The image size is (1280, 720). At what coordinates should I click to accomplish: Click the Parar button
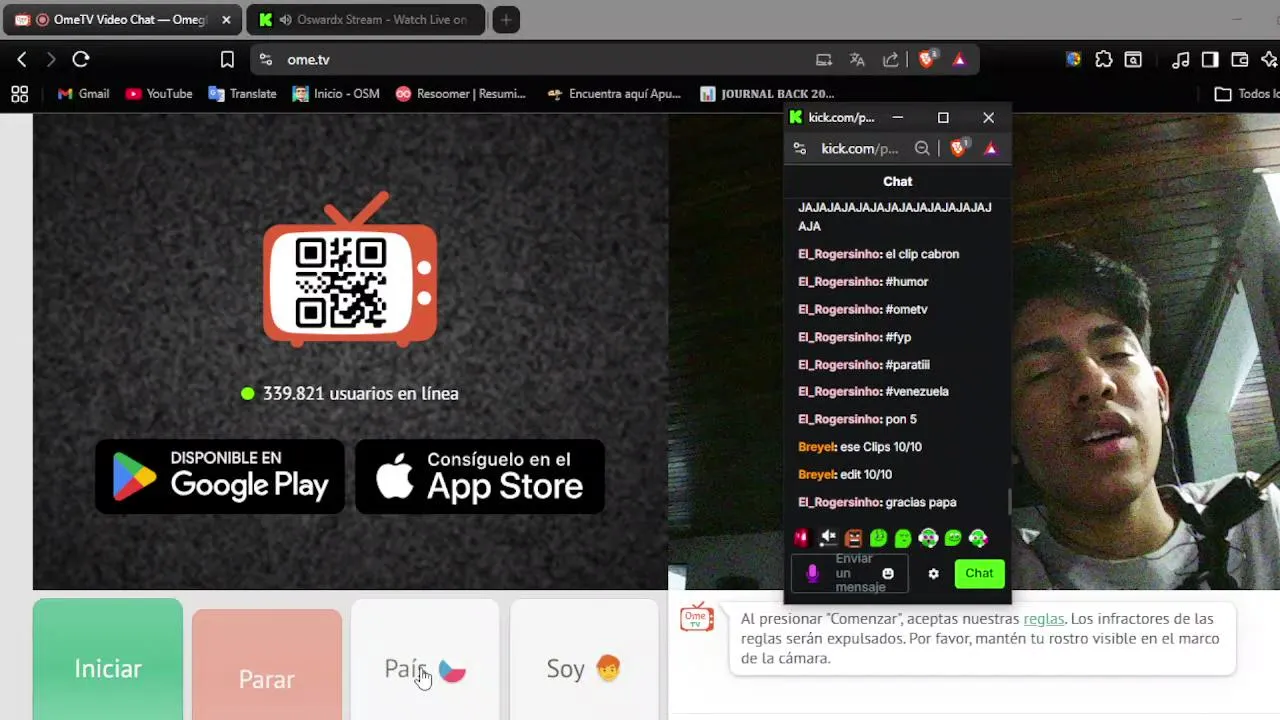pyautogui.click(x=267, y=665)
